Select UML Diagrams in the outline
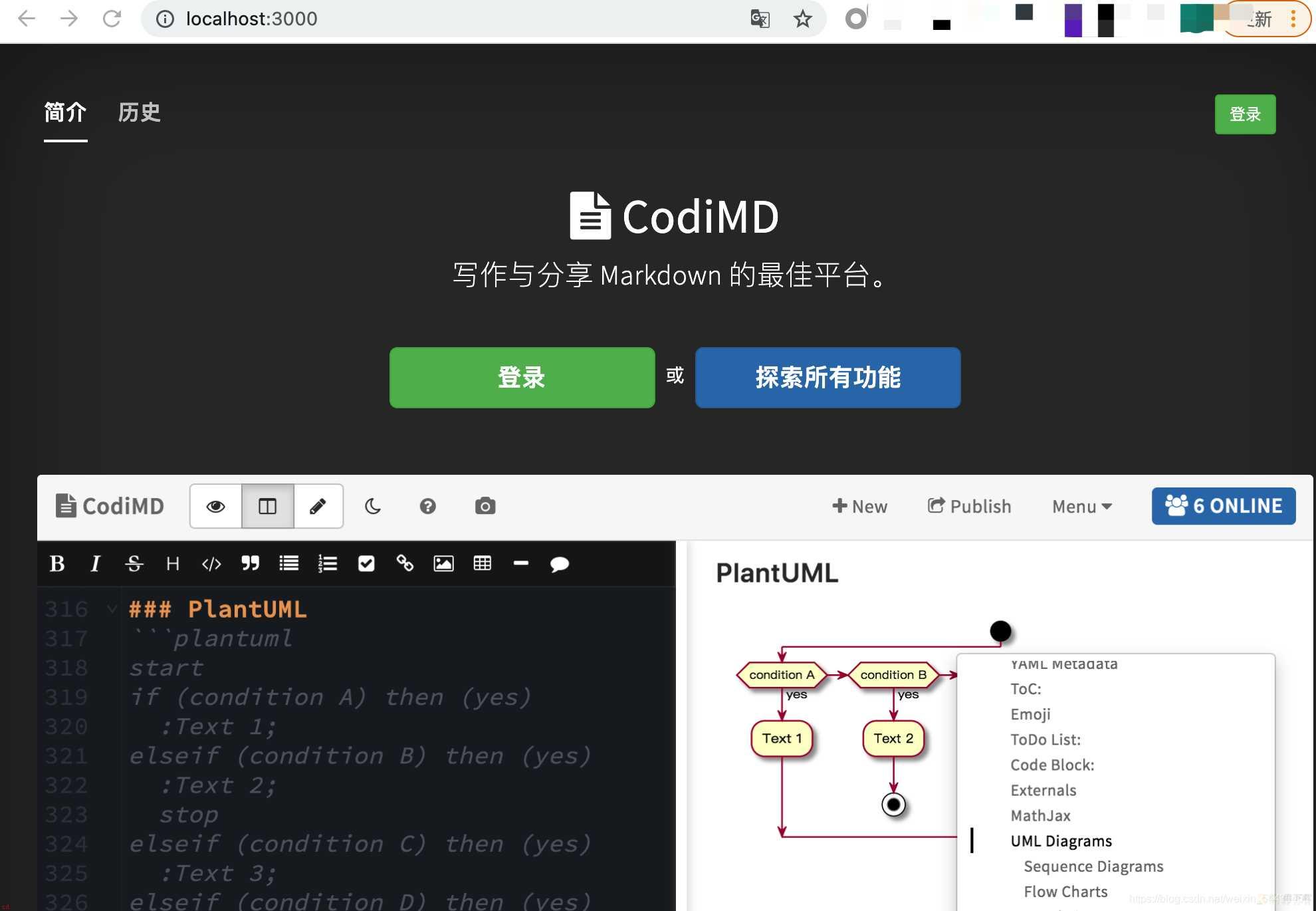This screenshot has width=1316, height=911. tap(1061, 841)
